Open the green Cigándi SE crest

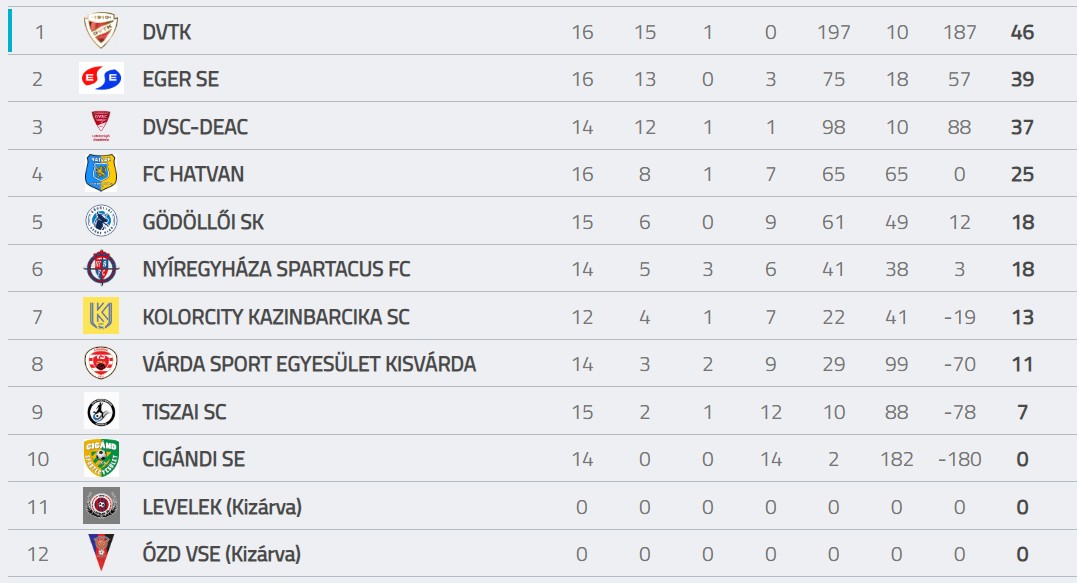[101, 458]
